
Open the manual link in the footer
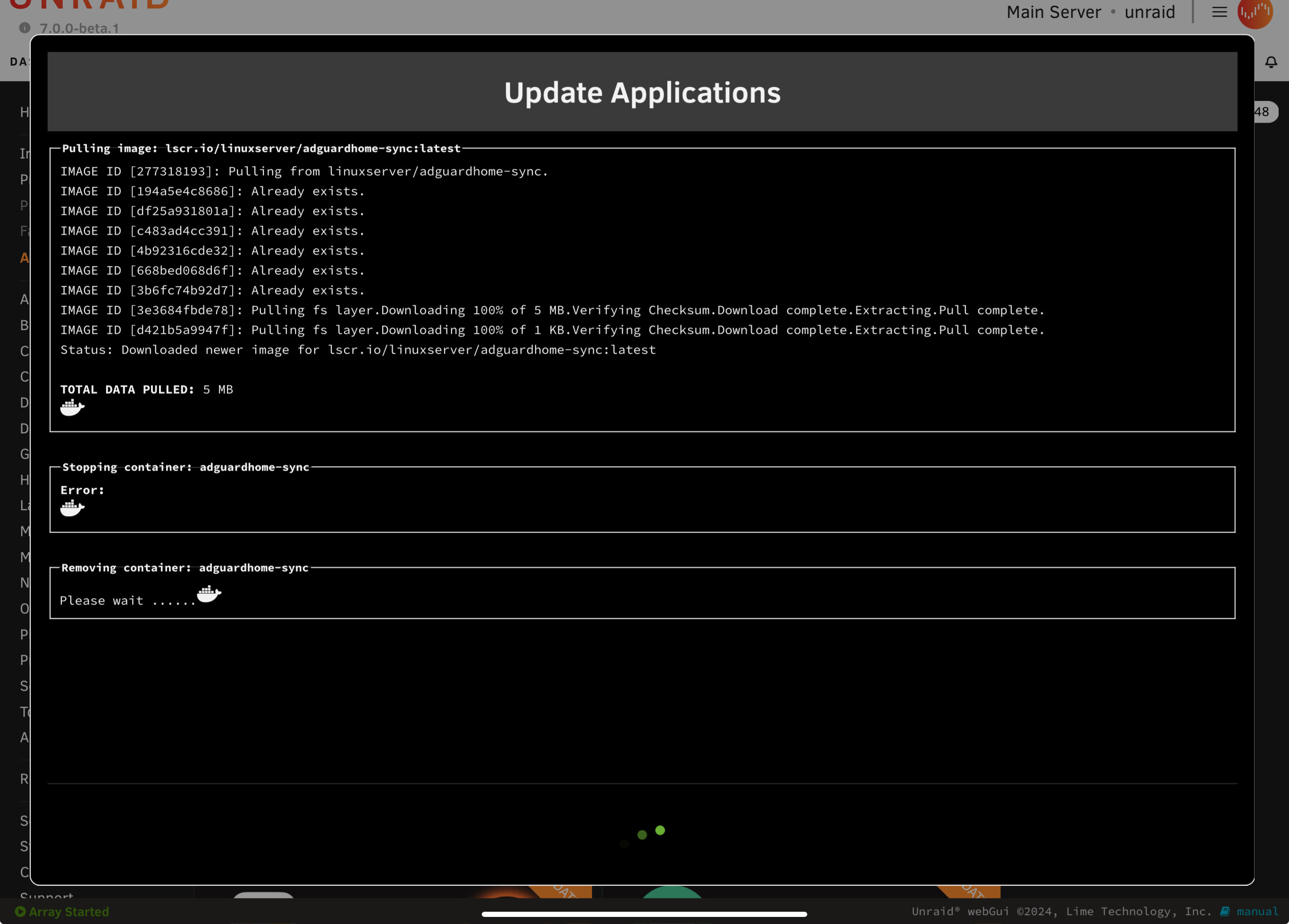pyautogui.click(x=1249, y=911)
